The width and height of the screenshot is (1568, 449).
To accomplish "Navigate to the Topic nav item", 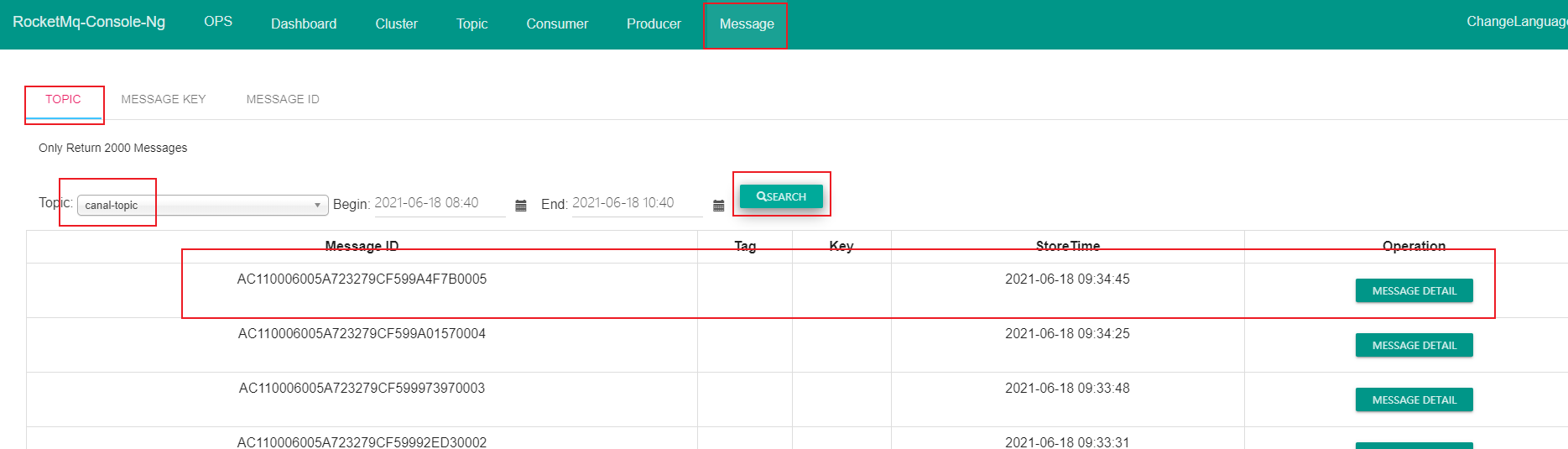I will coord(471,23).
